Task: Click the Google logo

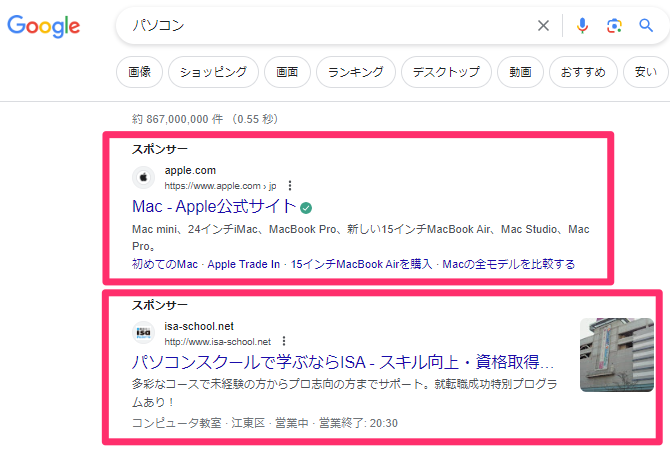Action: (44, 26)
